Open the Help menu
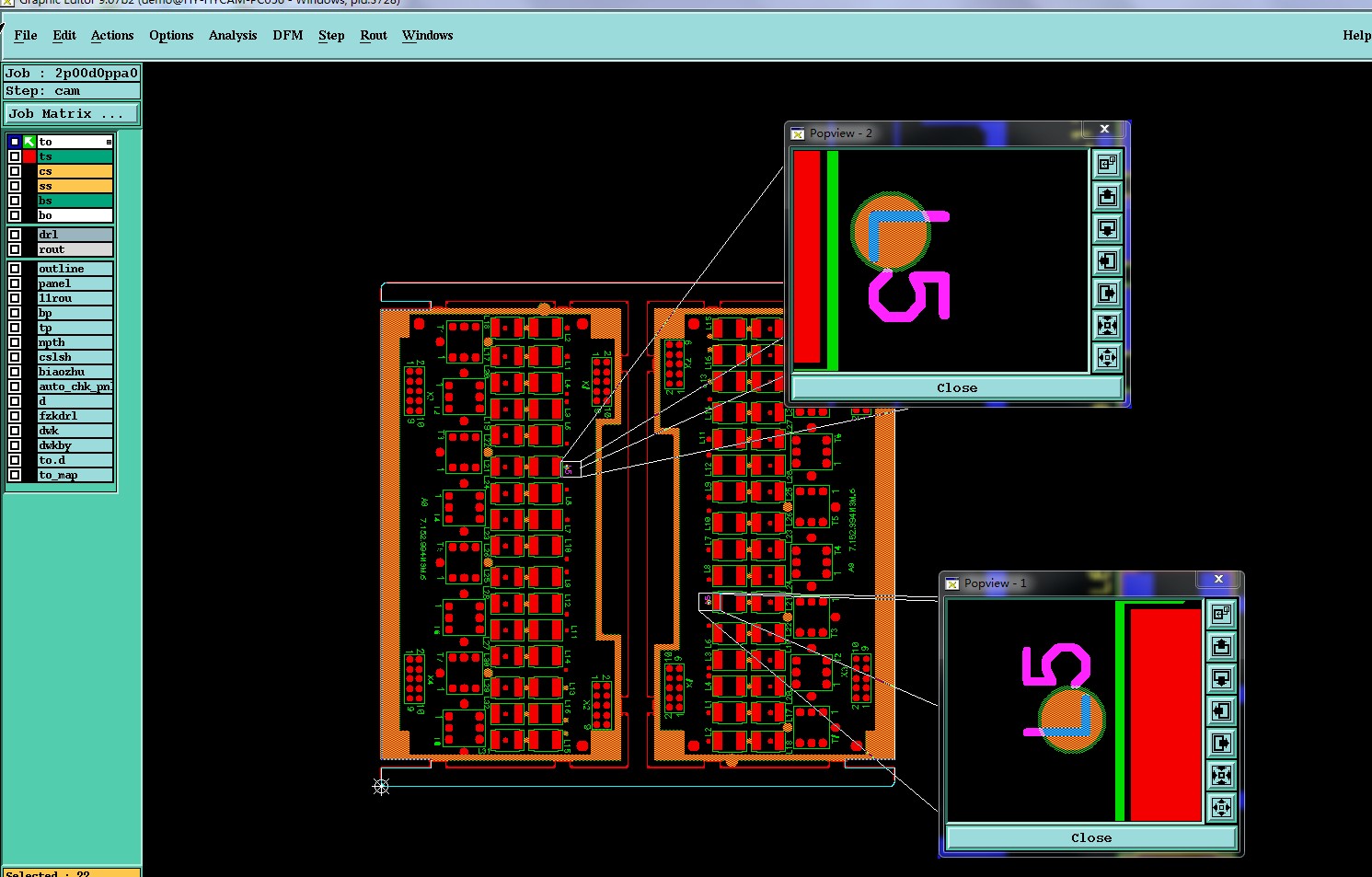Viewport: 1372px width, 877px height. pyautogui.click(x=1356, y=36)
